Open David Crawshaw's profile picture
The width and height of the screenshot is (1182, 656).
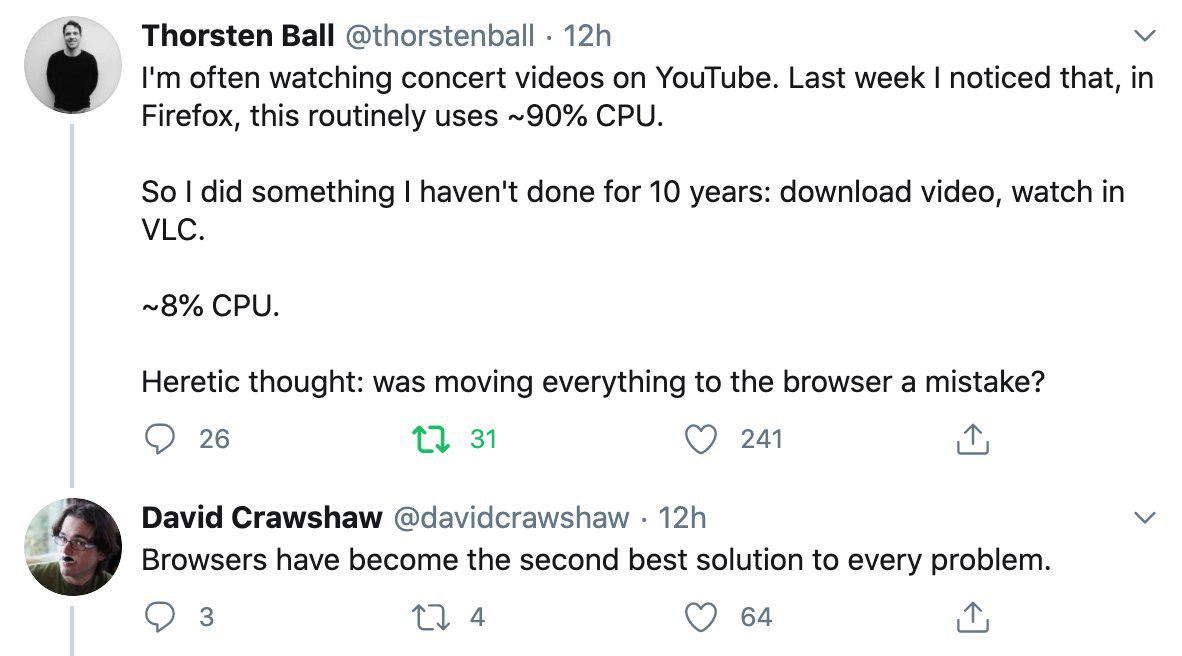coord(72,546)
